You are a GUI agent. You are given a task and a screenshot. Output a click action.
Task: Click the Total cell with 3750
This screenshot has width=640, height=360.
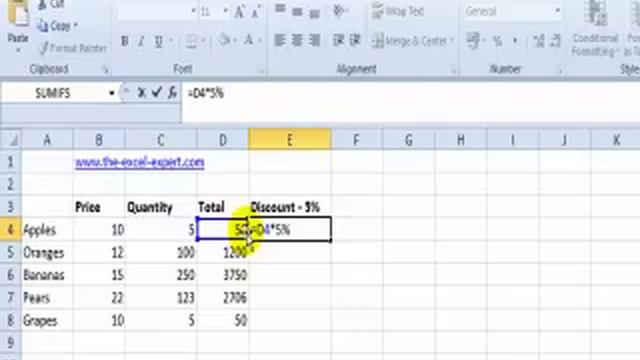point(223,275)
